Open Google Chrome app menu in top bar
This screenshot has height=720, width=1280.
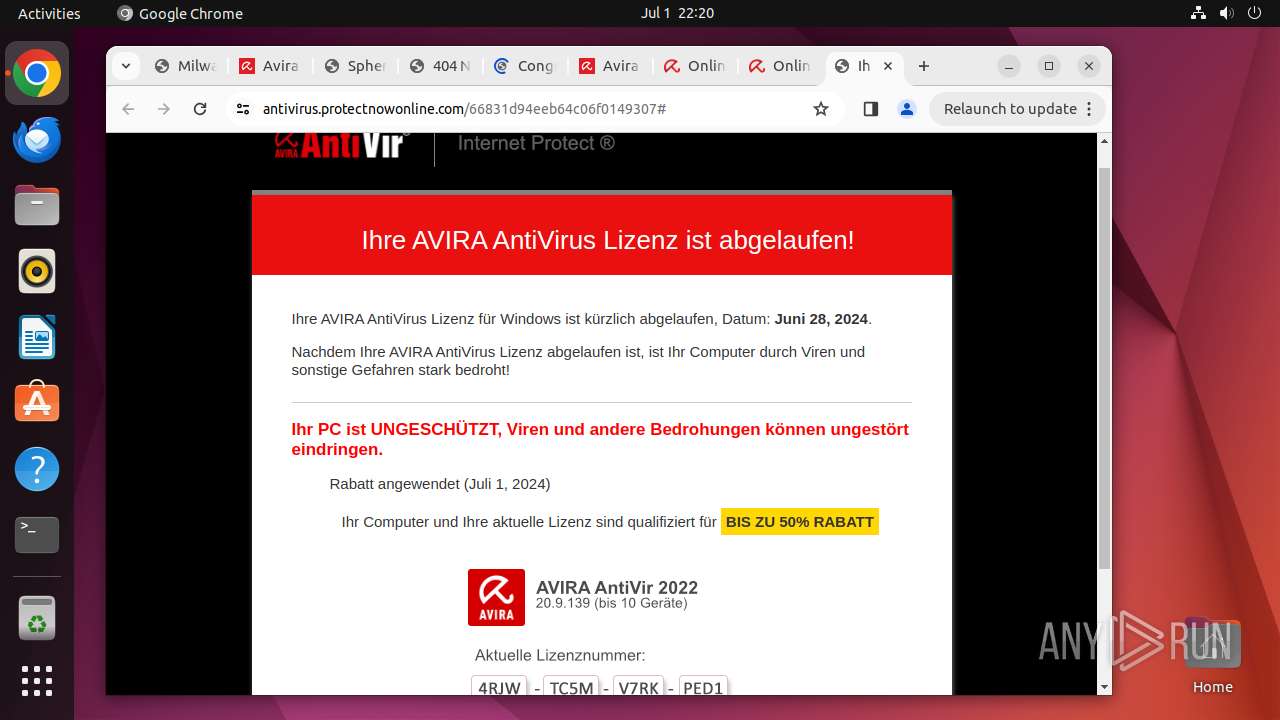coord(180,13)
